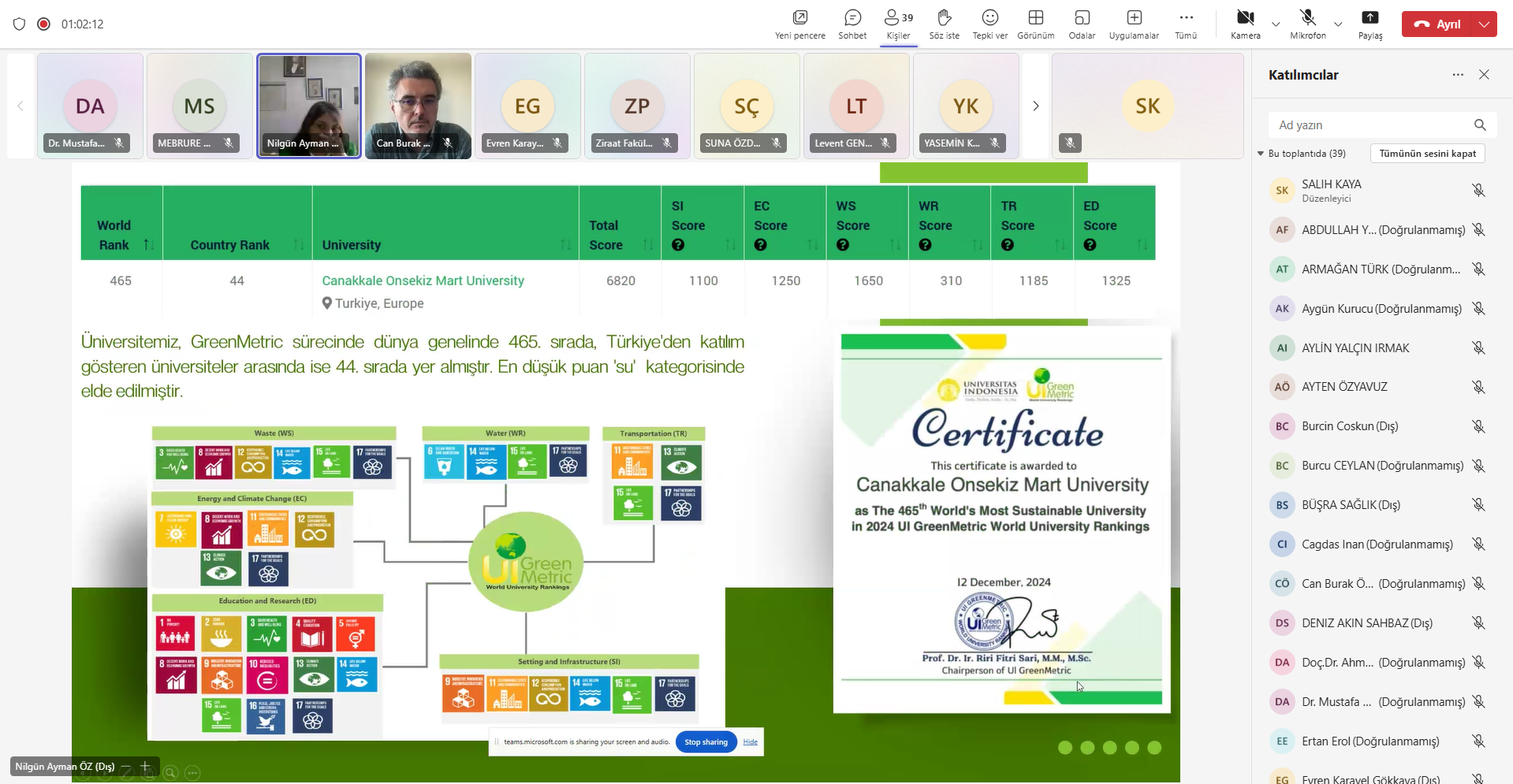This screenshot has height=784, width=1513.
Task: Click the Söz iste raise hand icon
Action: pyautogui.click(x=944, y=24)
